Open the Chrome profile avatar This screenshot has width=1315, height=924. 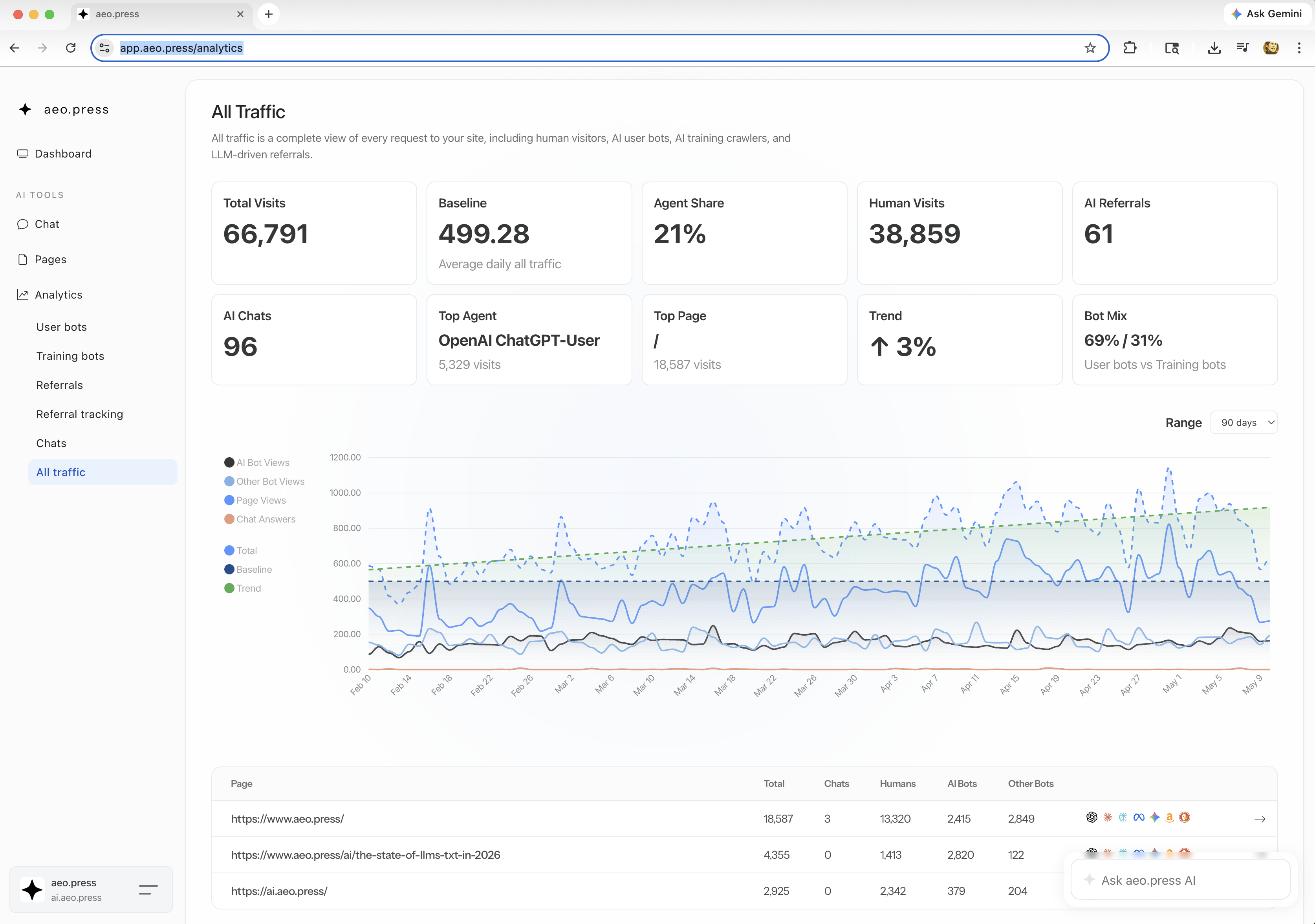point(1271,48)
